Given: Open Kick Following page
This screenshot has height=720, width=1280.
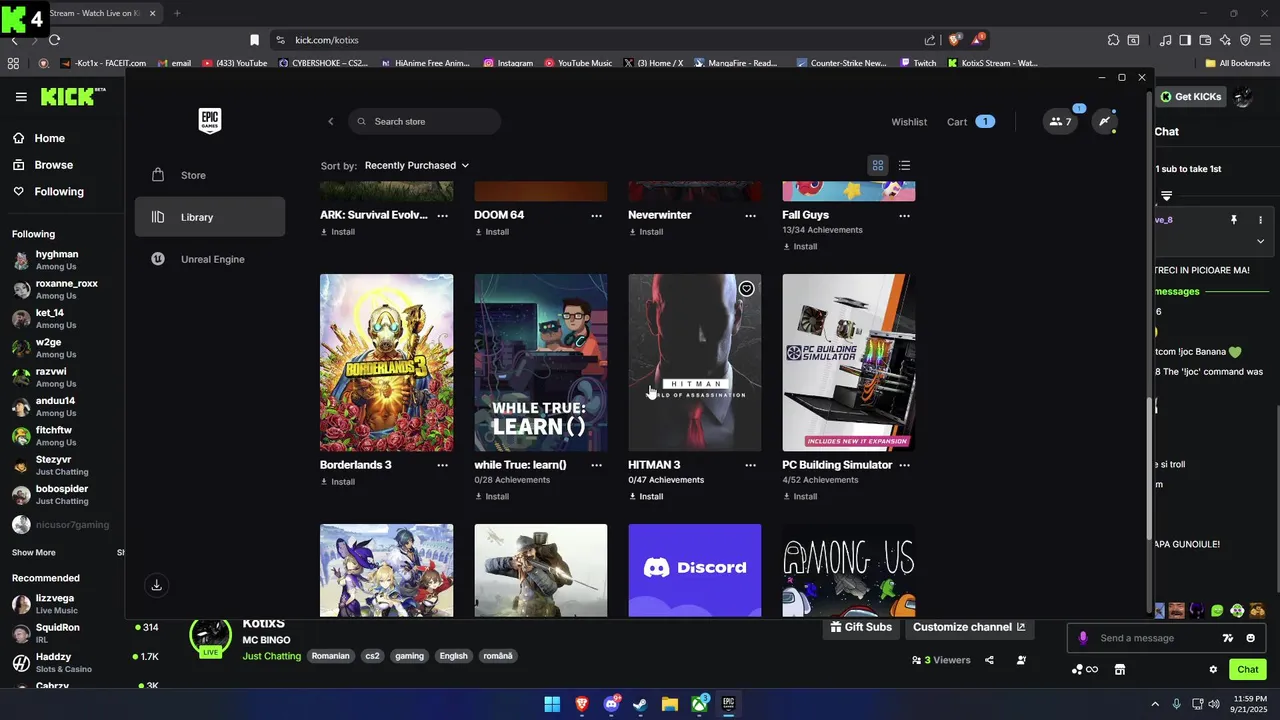Looking at the screenshot, I should (48, 192).
